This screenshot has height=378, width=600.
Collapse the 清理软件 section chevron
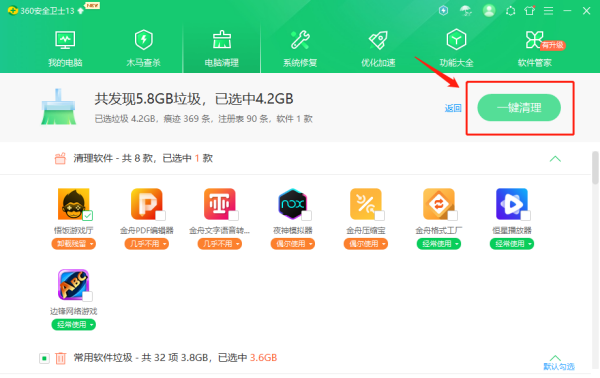coord(555,158)
